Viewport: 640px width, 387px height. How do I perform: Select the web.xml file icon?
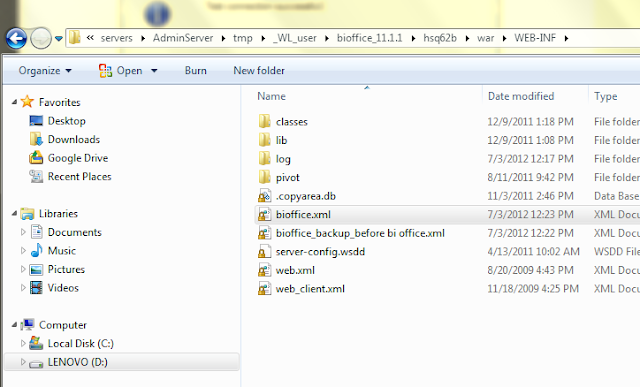[264, 270]
